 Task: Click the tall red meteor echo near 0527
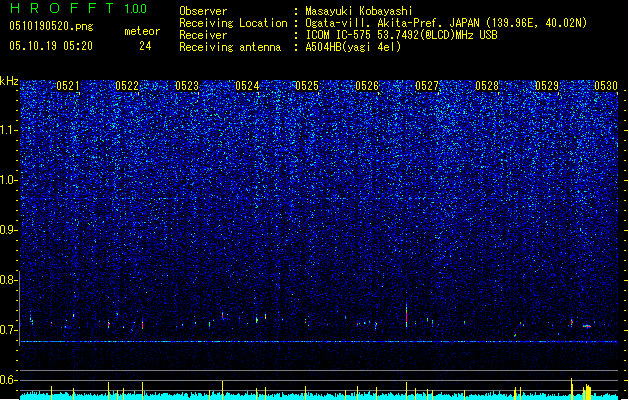[406, 315]
